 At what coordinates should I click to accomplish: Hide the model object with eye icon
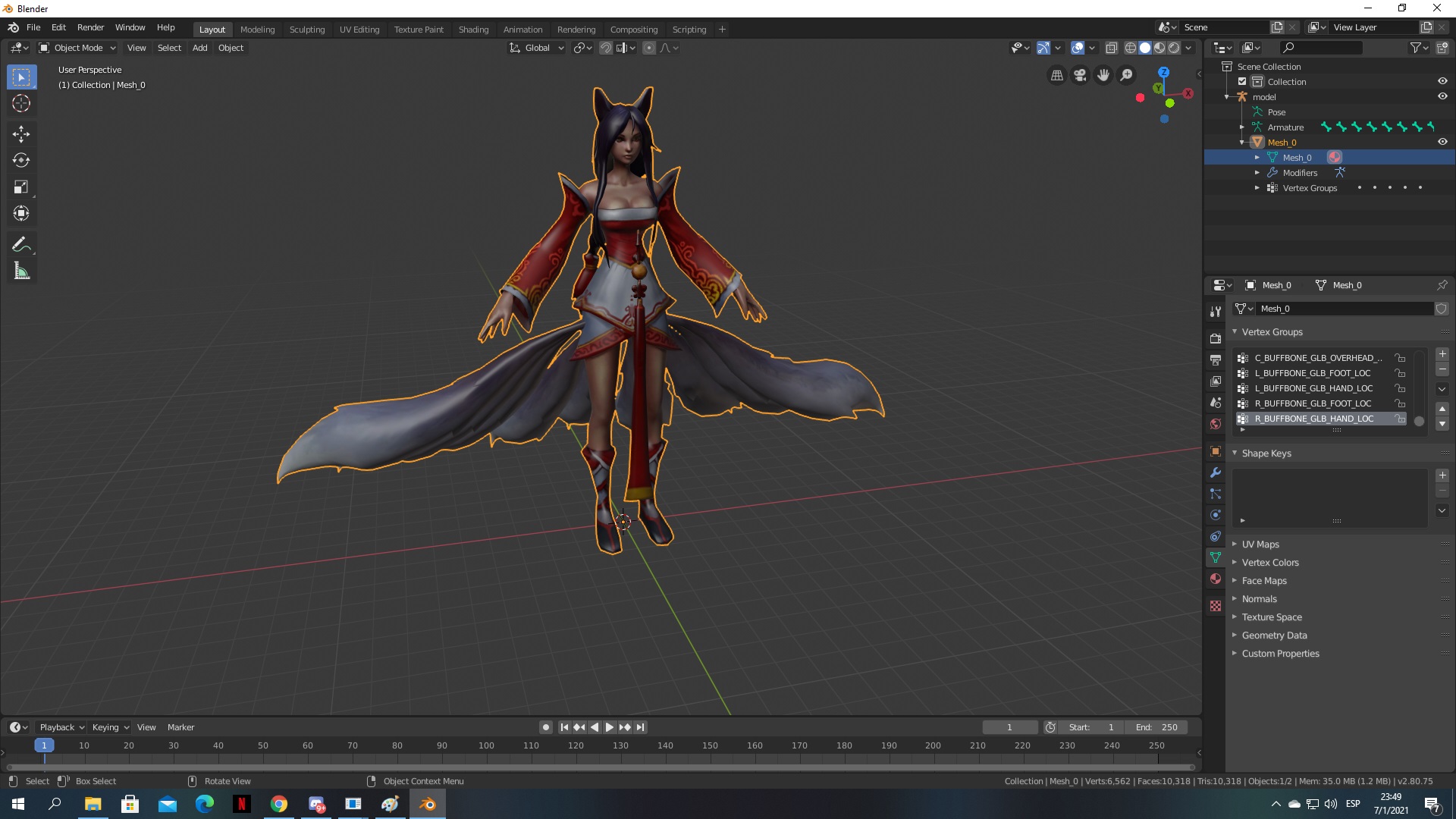(1442, 96)
